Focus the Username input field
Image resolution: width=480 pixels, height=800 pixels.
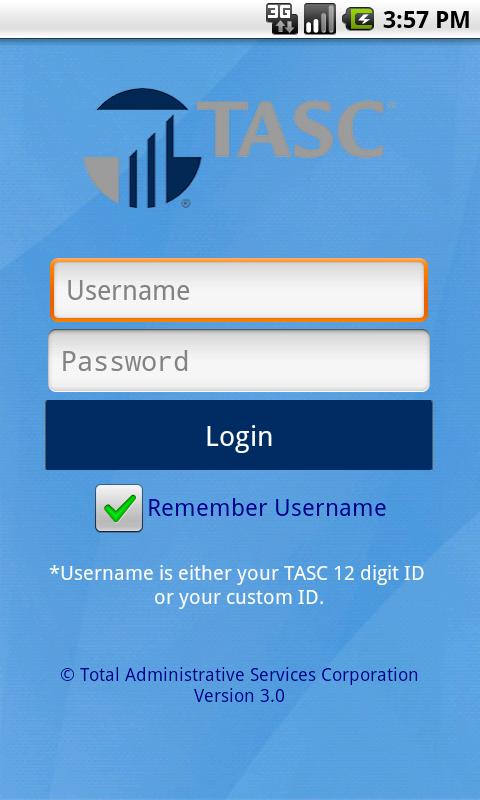pyautogui.click(x=239, y=290)
